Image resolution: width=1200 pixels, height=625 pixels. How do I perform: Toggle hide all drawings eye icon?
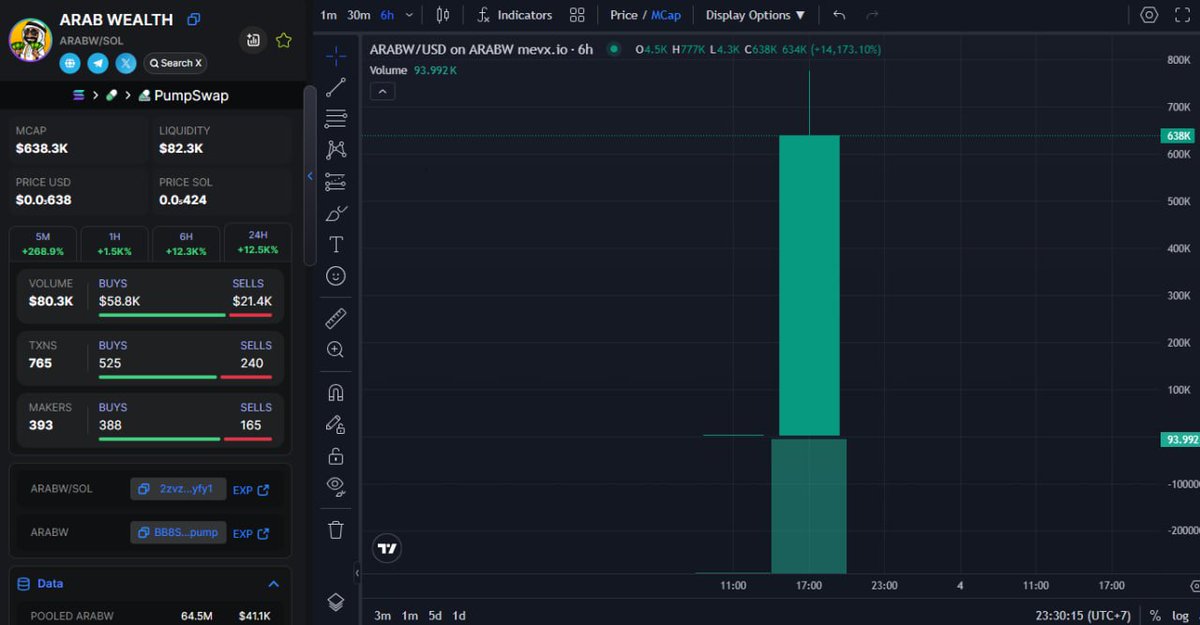(x=336, y=487)
